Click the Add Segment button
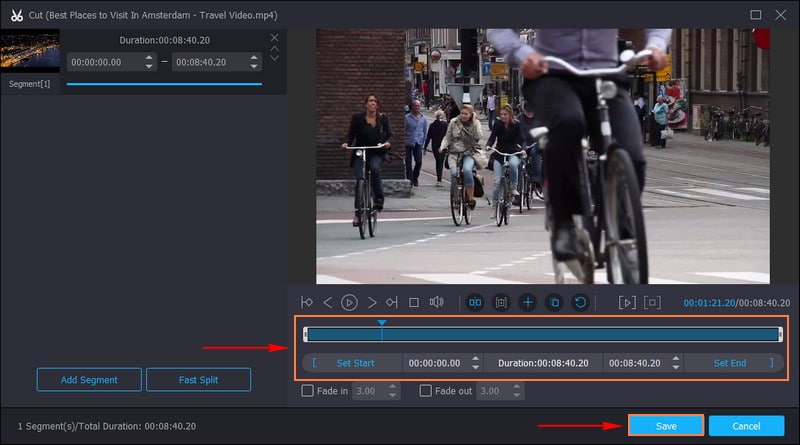This screenshot has height=445, width=800. coord(90,380)
